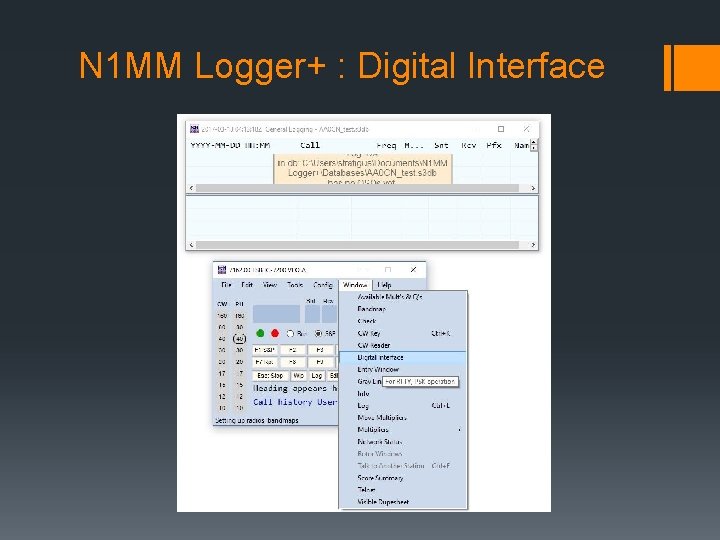Open the View menu

[270, 285]
